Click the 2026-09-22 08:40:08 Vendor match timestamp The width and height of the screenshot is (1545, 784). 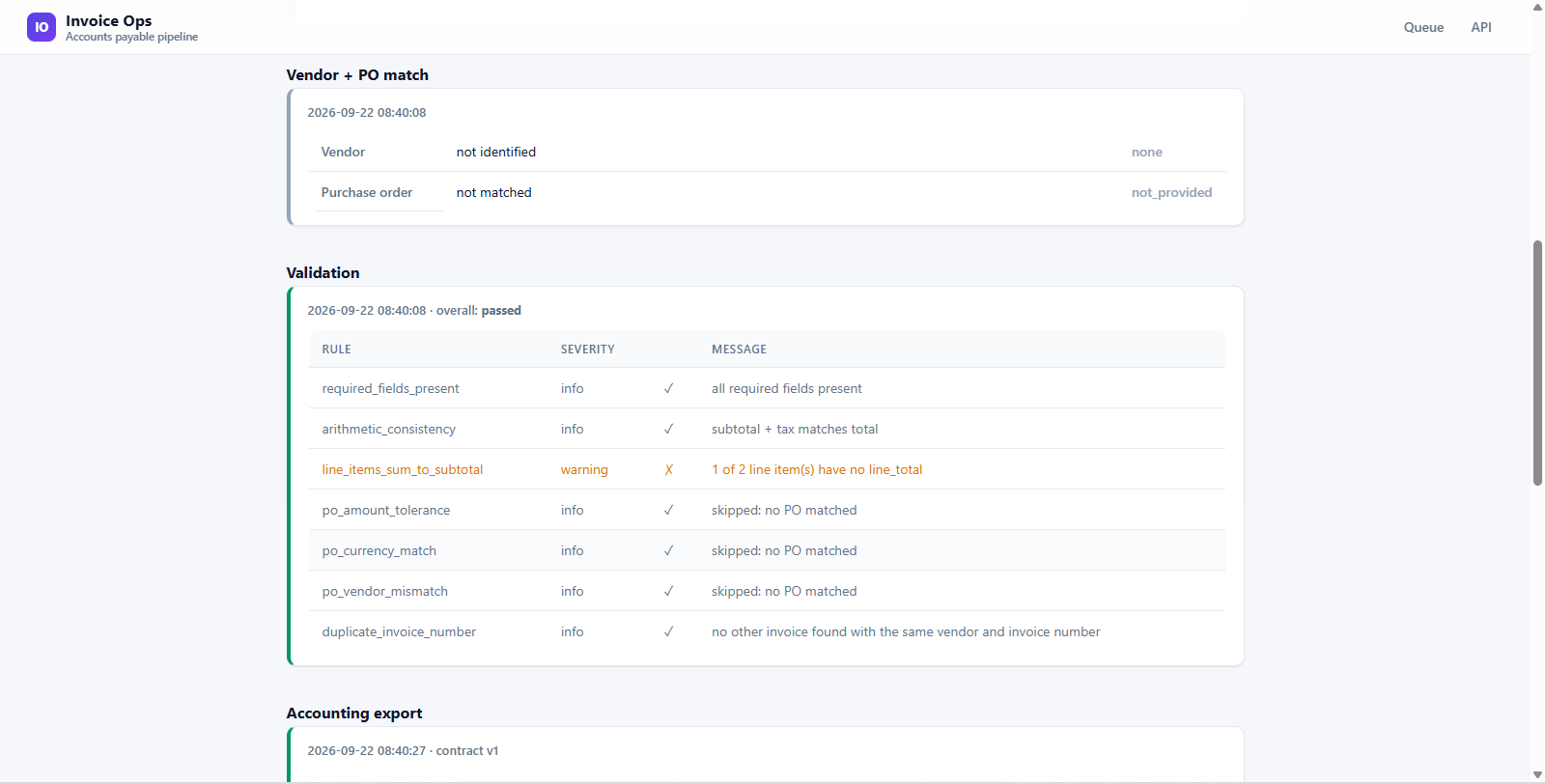[367, 112]
